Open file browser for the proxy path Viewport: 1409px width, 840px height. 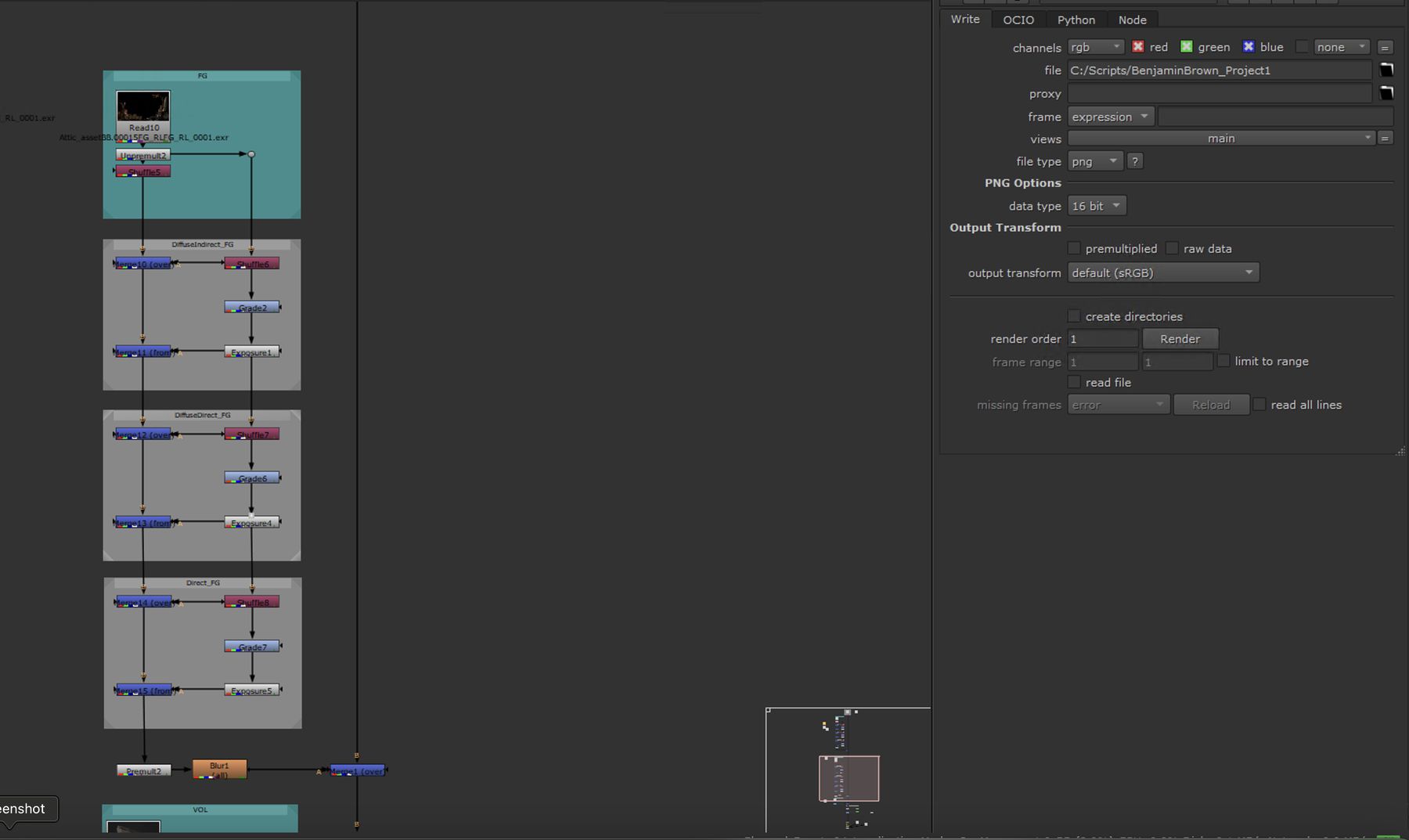(1386, 92)
